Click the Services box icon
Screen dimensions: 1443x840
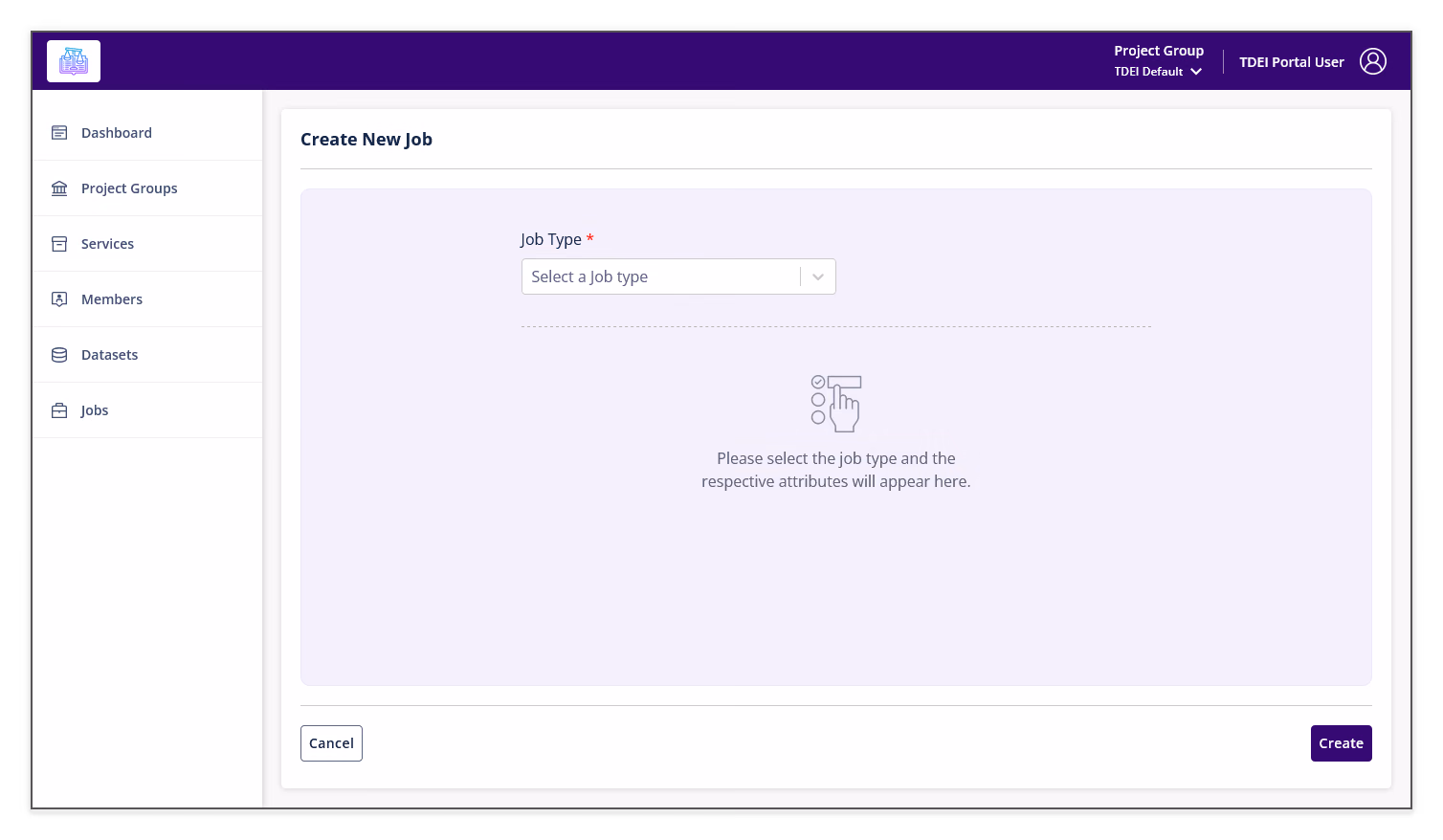coord(59,244)
